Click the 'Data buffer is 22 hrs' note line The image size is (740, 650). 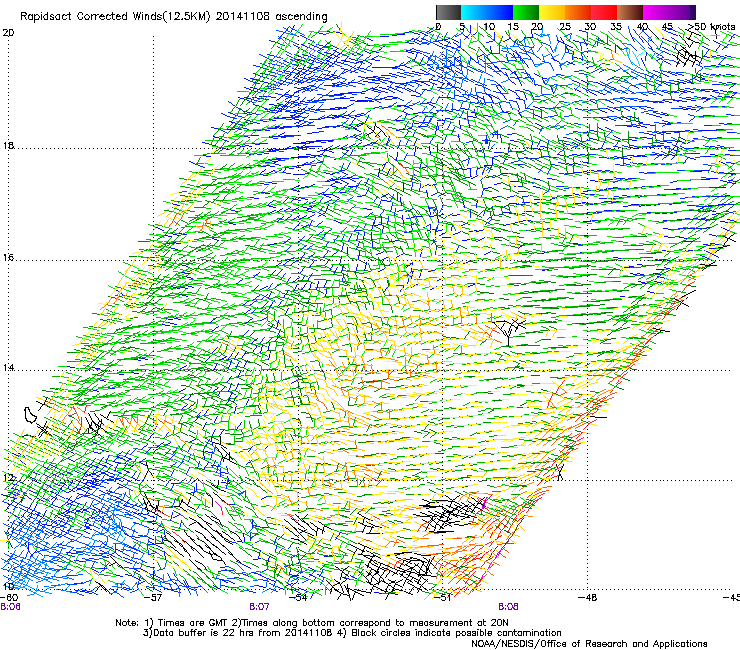352,633
